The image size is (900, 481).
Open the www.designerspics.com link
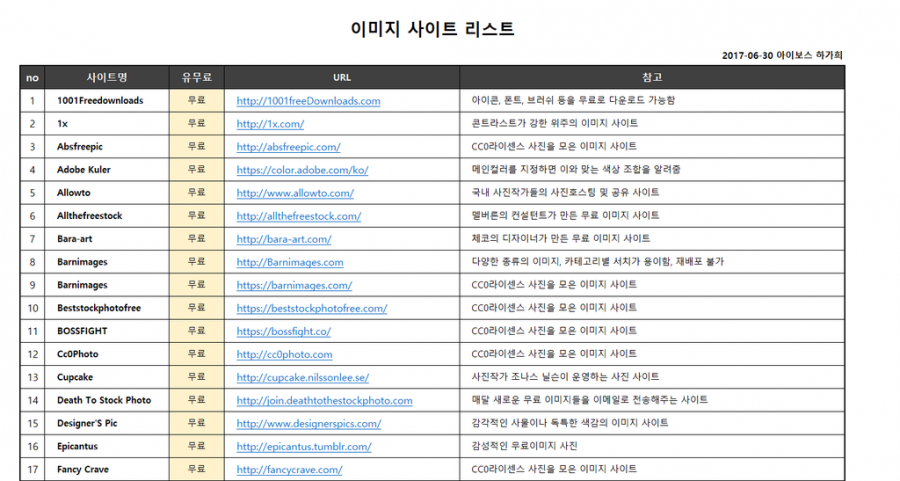tap(308, 423)
